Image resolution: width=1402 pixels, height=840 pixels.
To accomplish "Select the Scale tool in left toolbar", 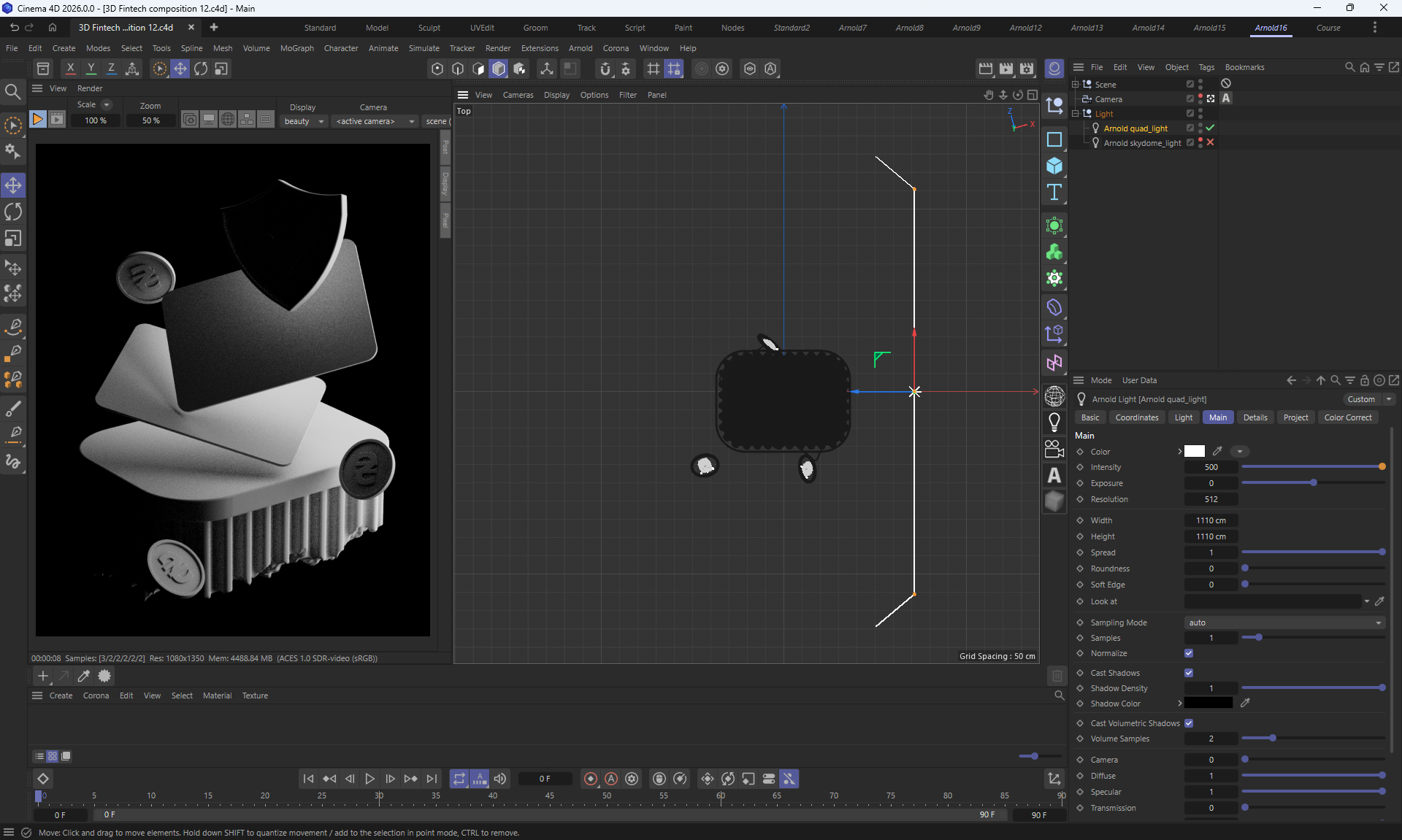I will tap(13, 239).
